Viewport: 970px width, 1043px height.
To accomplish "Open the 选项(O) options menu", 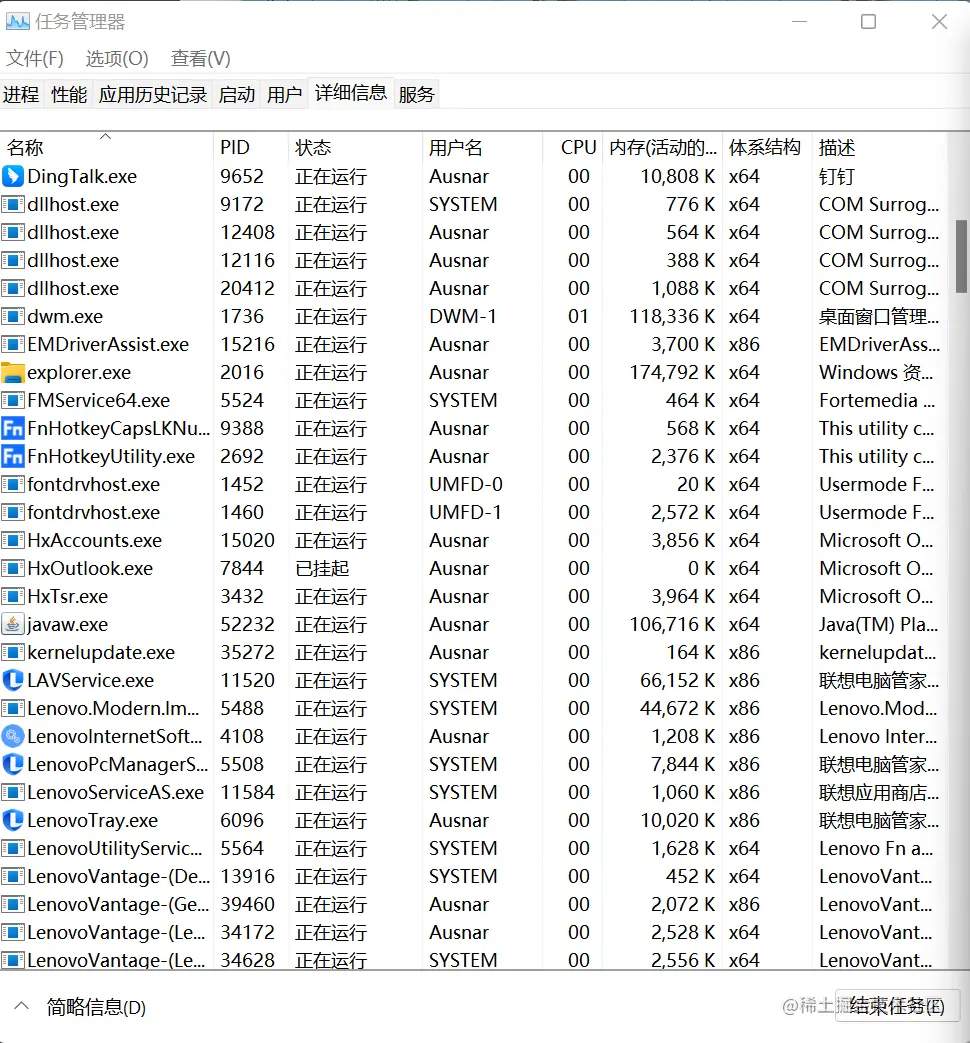I will pyautogui.click(x=115, y=58).
